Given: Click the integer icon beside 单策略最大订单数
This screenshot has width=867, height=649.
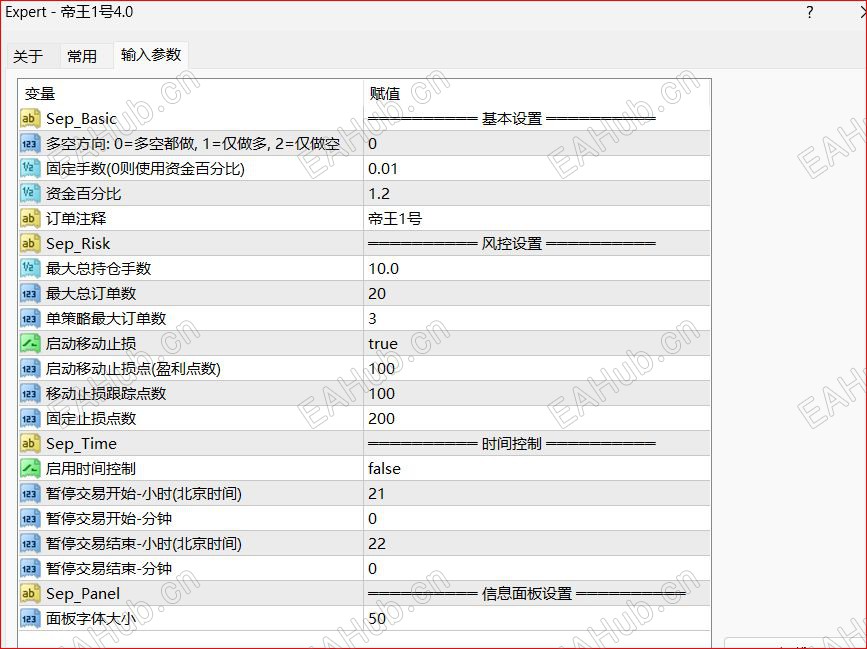Looking at the screenshot, I should (x=30, y=318).
